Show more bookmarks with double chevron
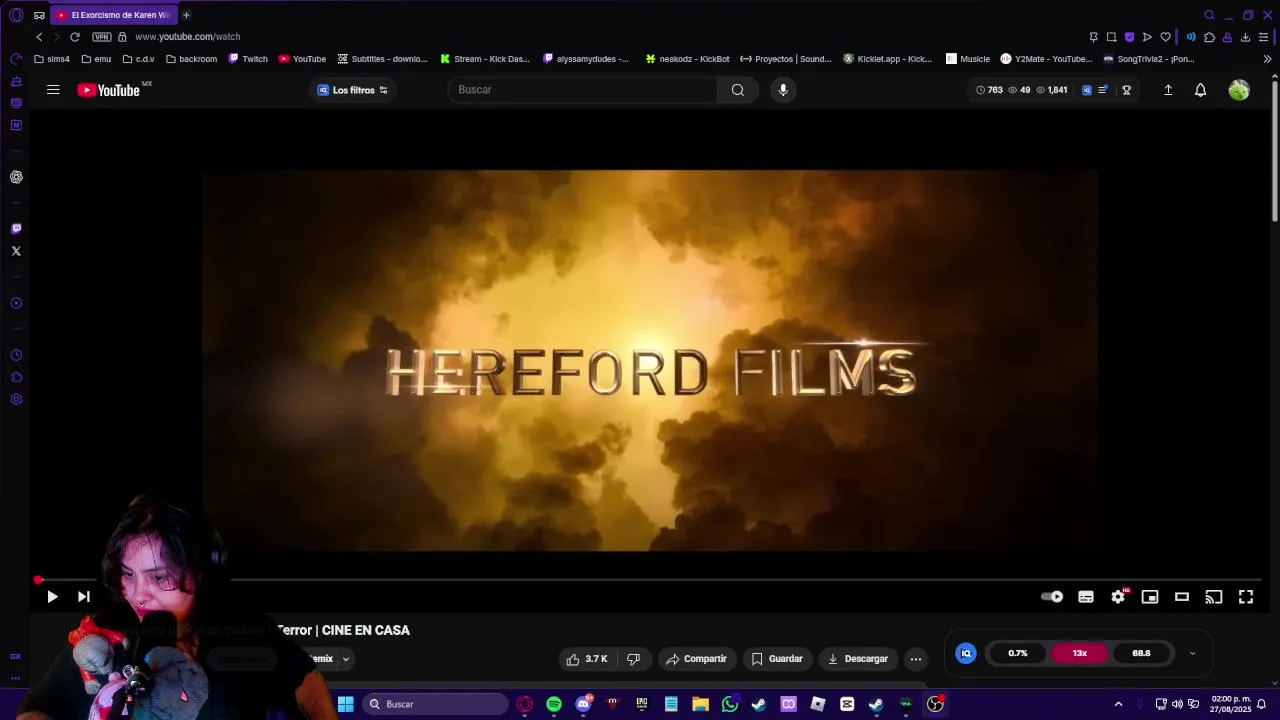The image size is (1280, 720). (1267, 59)
